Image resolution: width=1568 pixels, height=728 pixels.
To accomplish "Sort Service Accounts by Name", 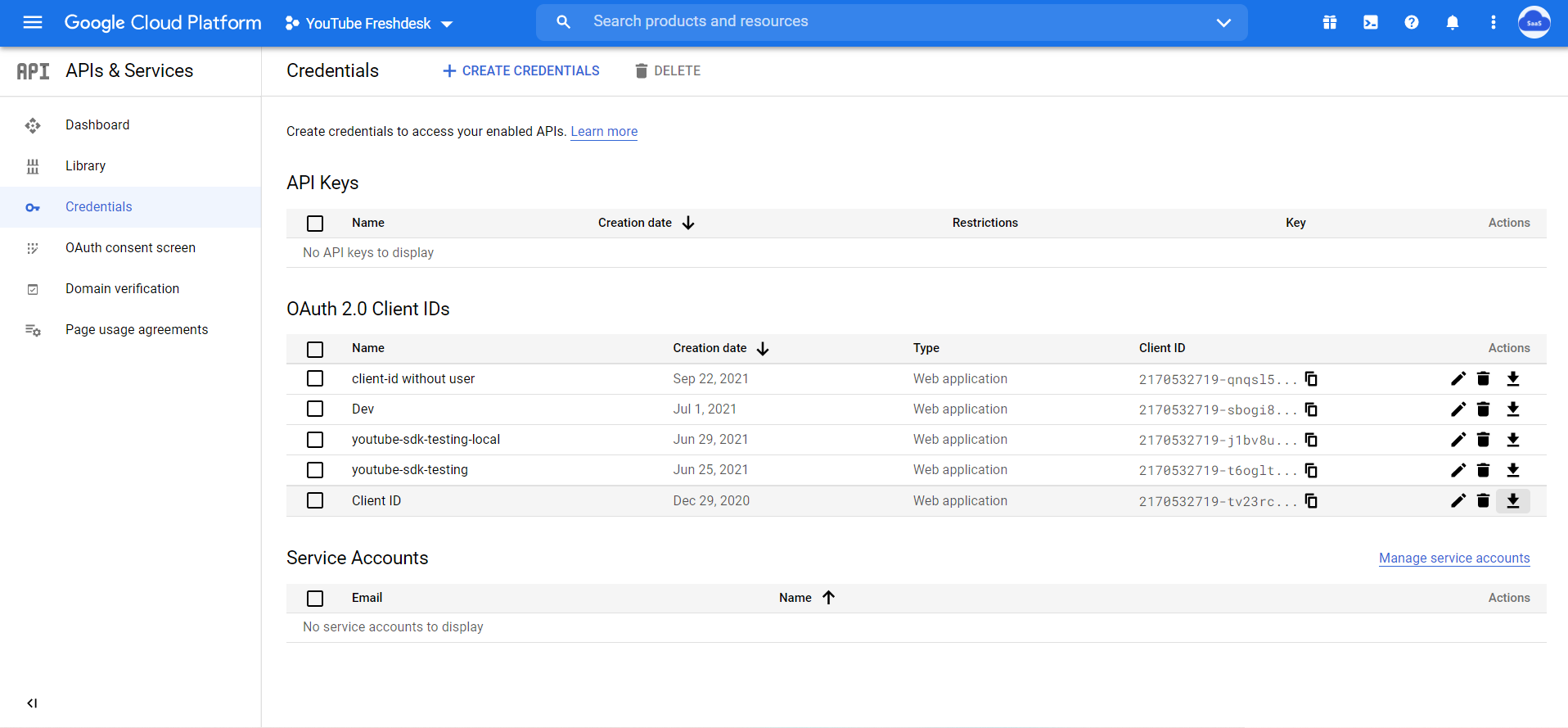I will point(807,598).
